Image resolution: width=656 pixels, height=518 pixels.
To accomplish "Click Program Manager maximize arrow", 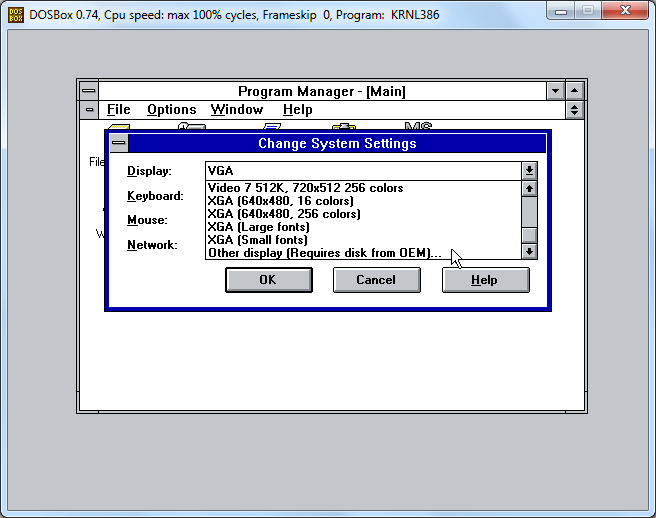I will tap(575, 91).
